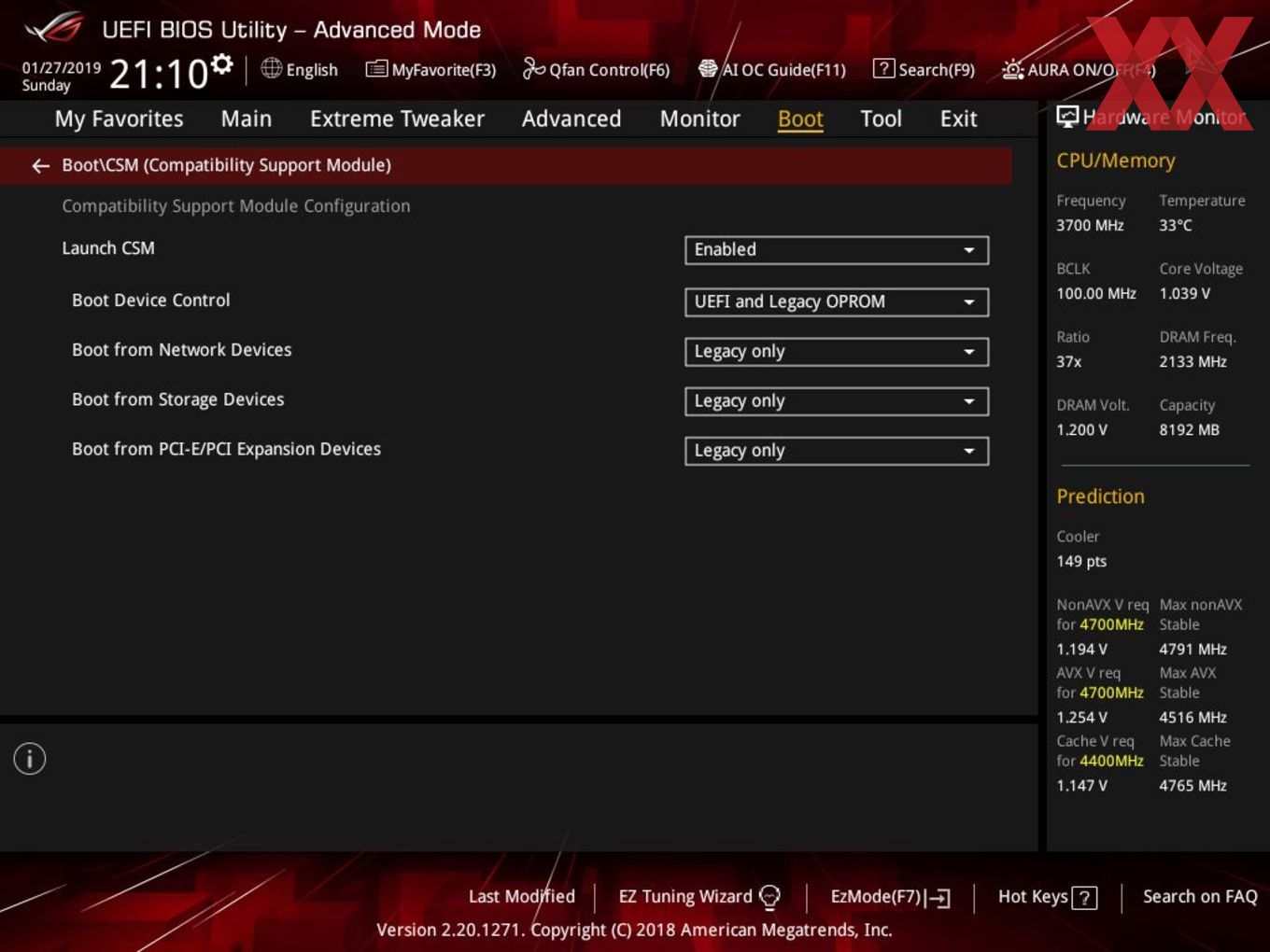The width and height of the screenshot is (1270, 952).
Task: Click the EZ Tuning Wizard bulb icon
Action: coord(769,897)
